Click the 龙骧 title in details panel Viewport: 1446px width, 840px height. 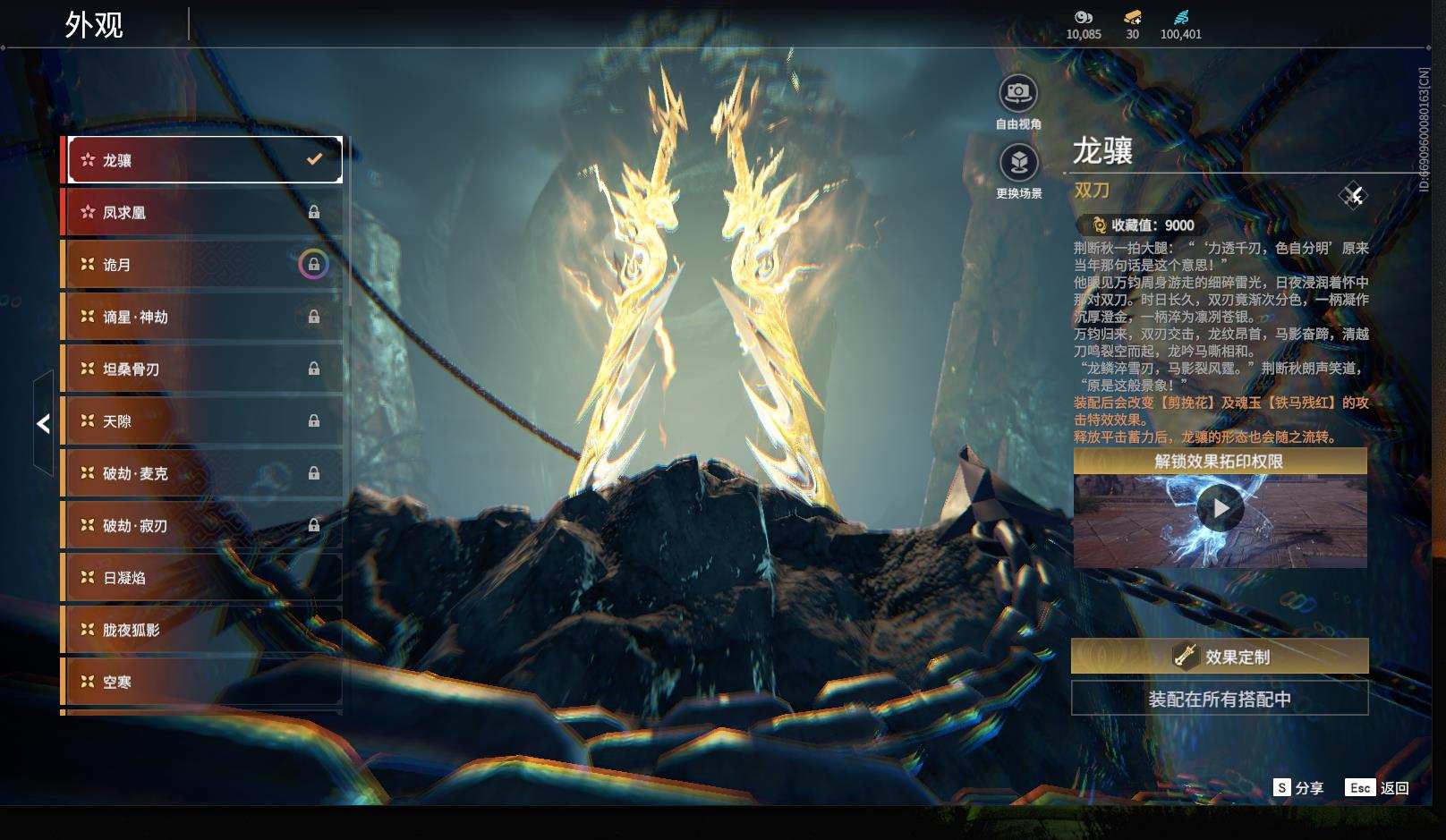coord(1103,150)
